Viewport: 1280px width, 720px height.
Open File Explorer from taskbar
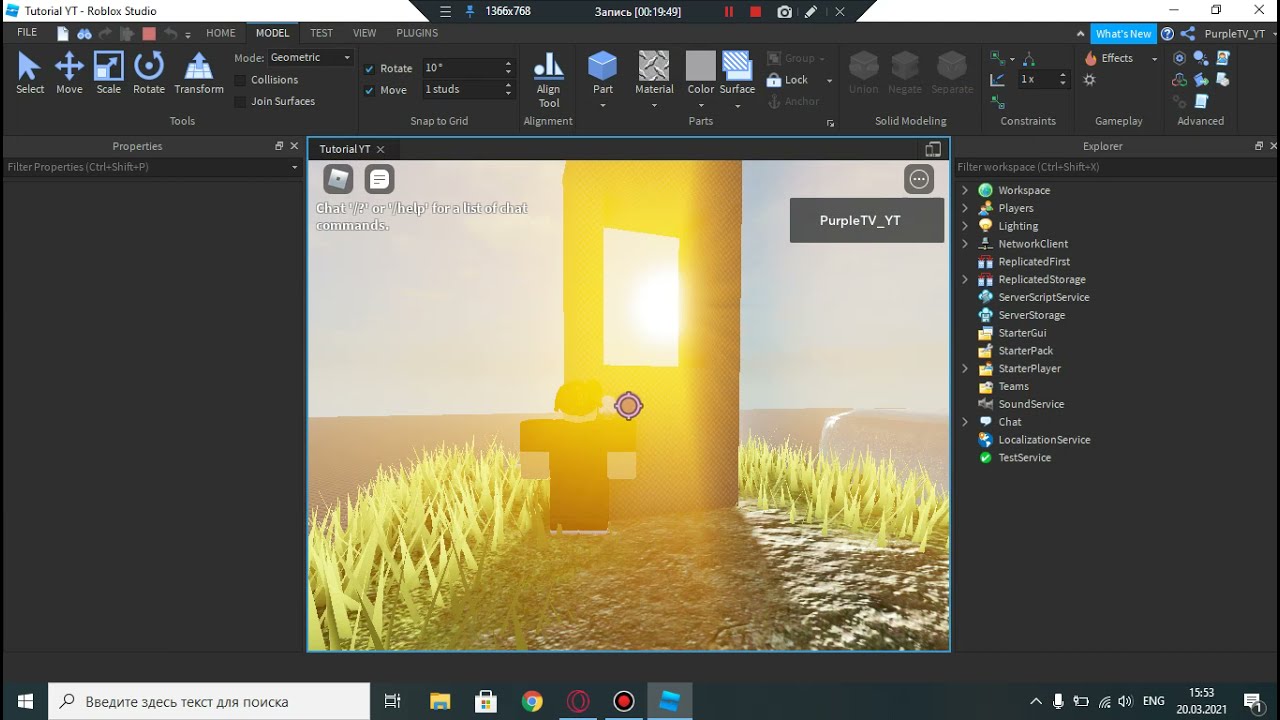pyautogui.click(x=440, y=701)
